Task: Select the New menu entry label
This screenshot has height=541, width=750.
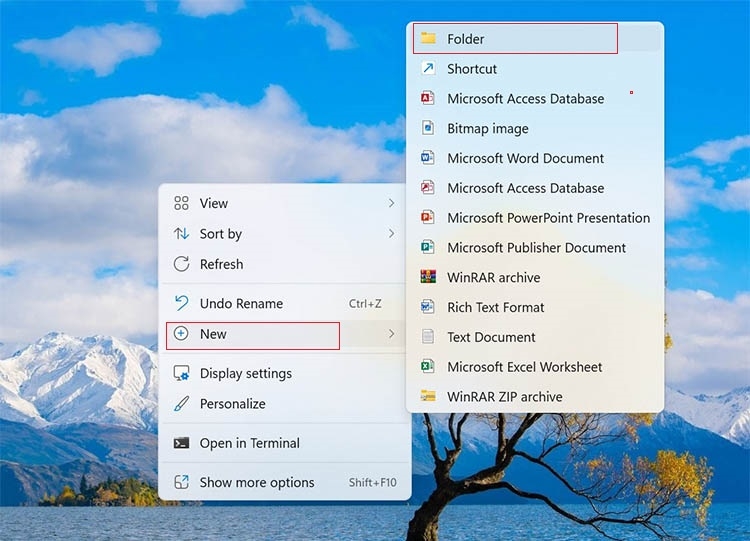Action: pyautogui.click(x=213, y=334)
